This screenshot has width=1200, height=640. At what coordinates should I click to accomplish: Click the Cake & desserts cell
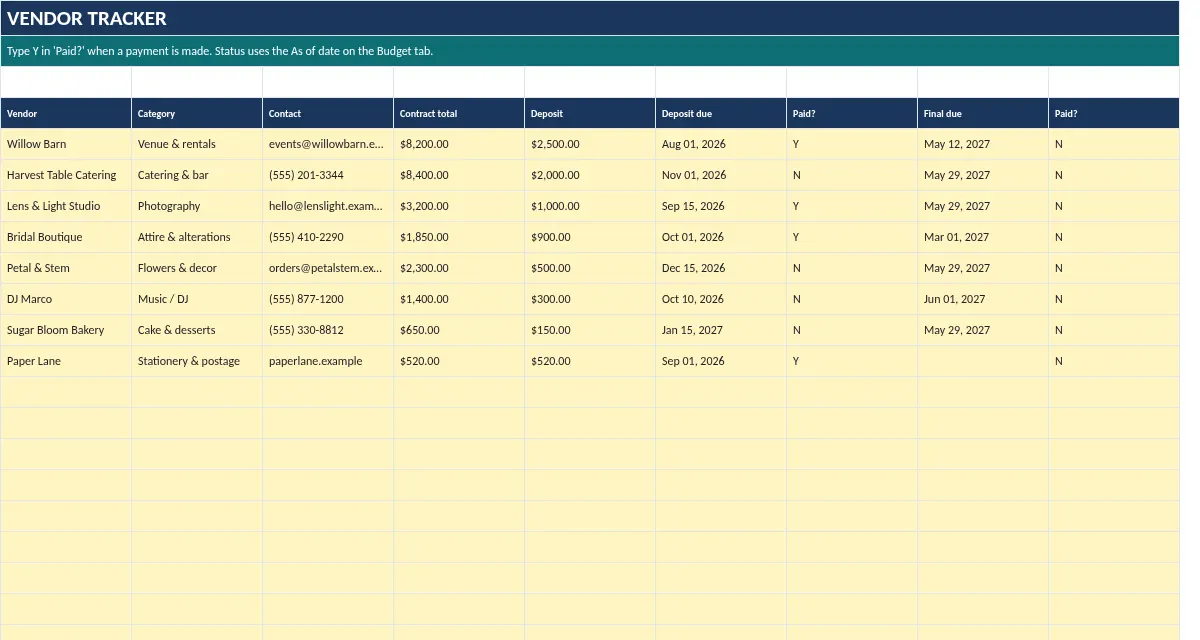(x=197, y=330)
